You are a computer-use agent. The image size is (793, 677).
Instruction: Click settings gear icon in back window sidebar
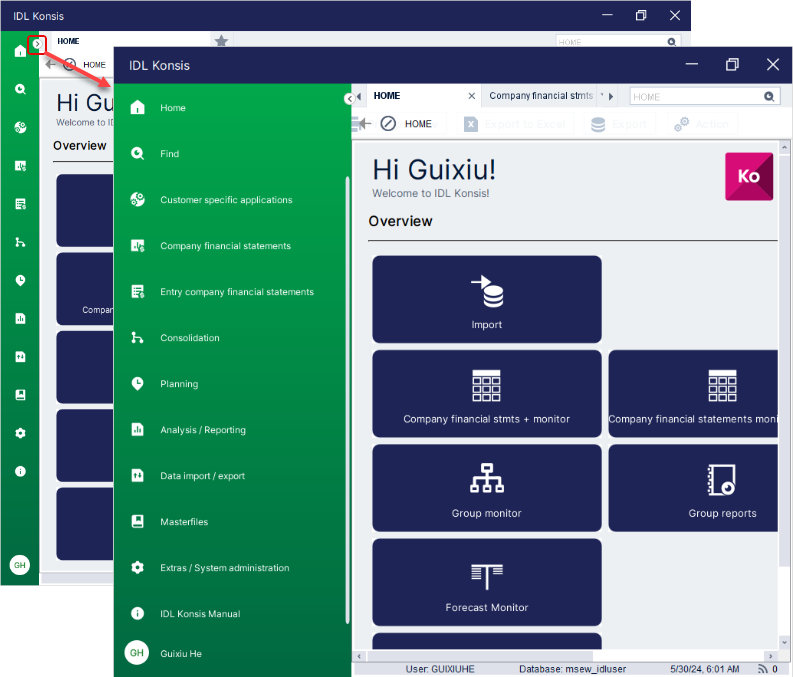(20, 433)
